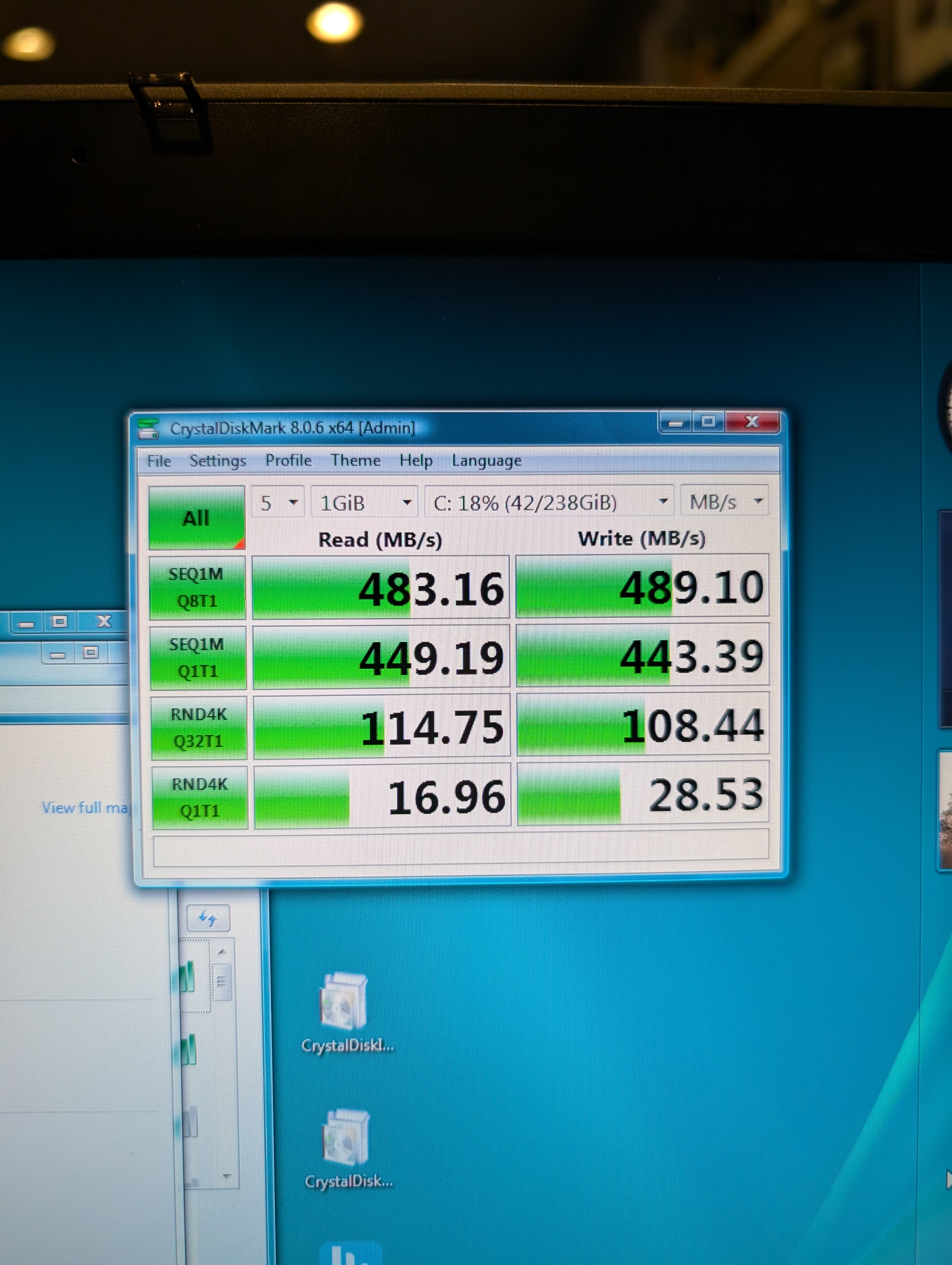The image size is (952, 1265).
Task: Open the Theme menu
Action: (x=355, y=460)
